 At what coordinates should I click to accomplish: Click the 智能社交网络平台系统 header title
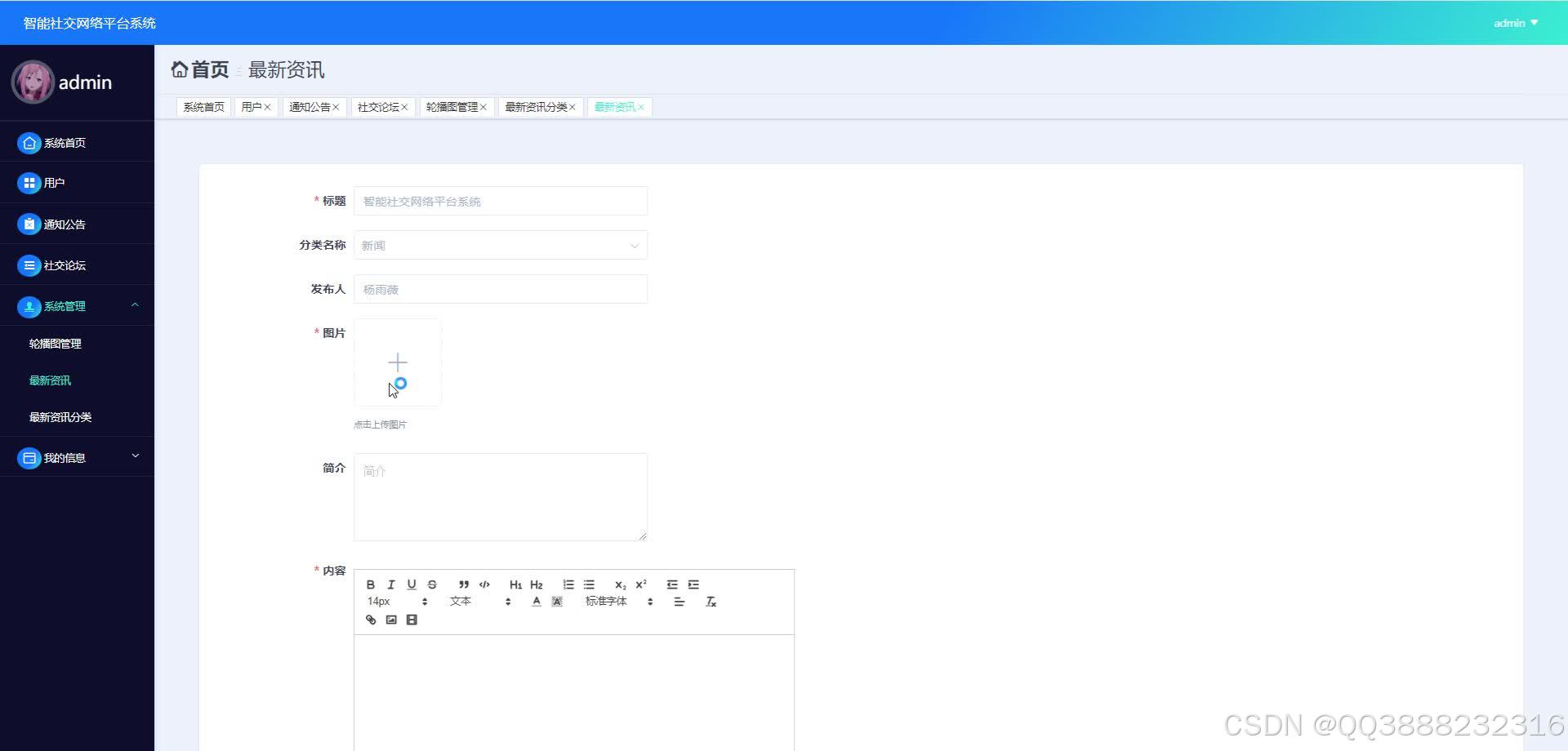point(90,23)
